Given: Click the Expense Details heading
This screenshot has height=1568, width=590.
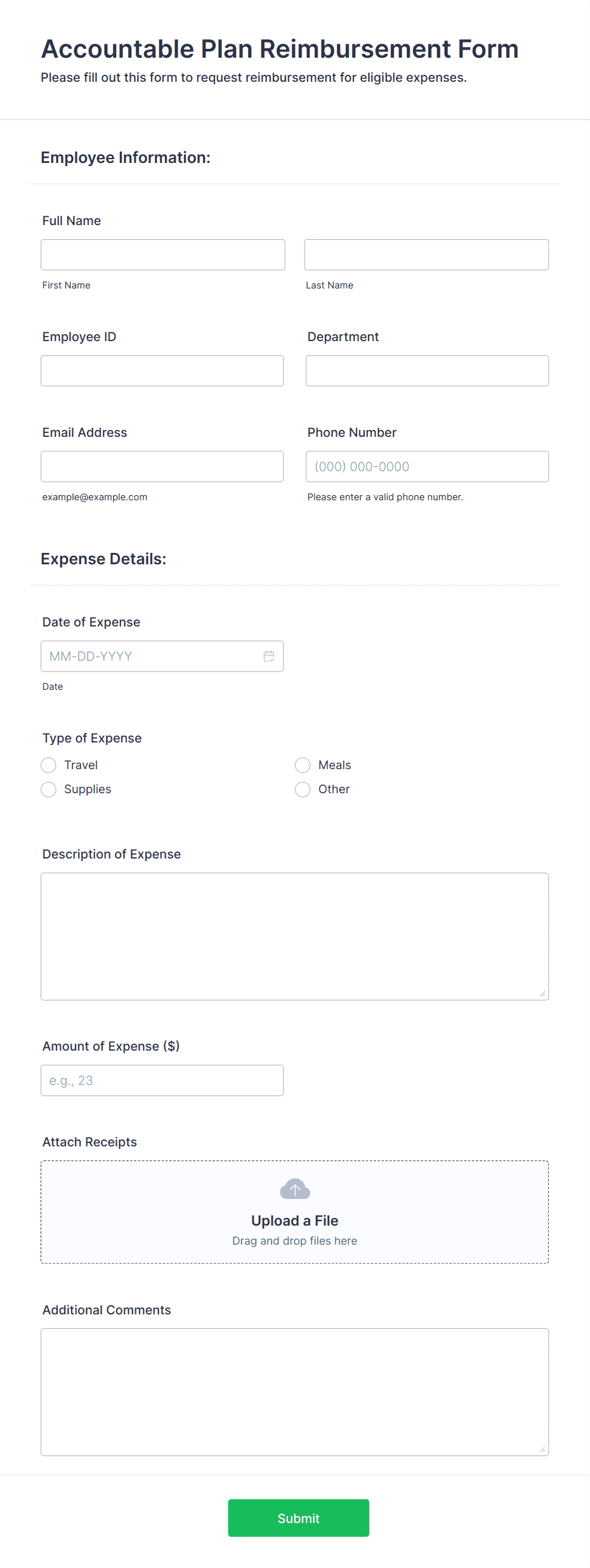Looking at the screenshot, I should [x=103, y=559].
